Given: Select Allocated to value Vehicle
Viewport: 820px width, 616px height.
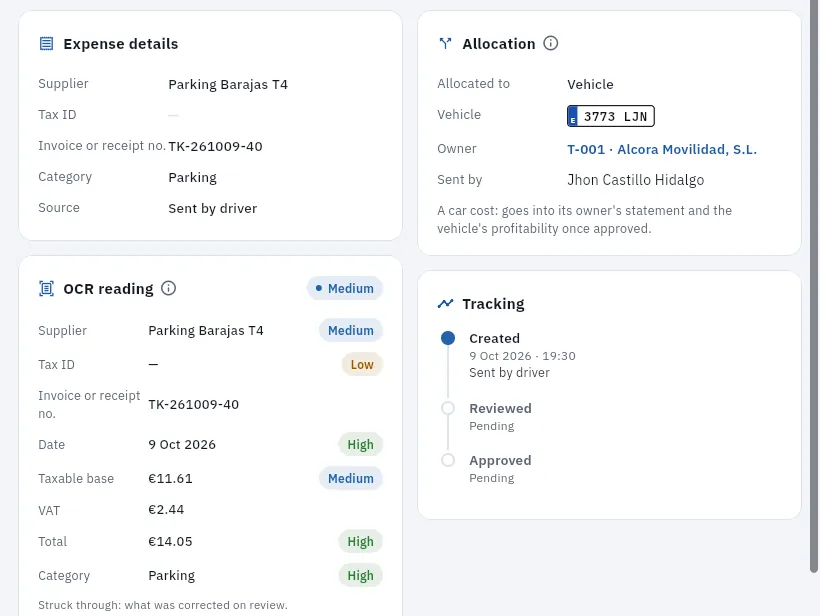Looking at the screenshot, I should tap(590, 85).
